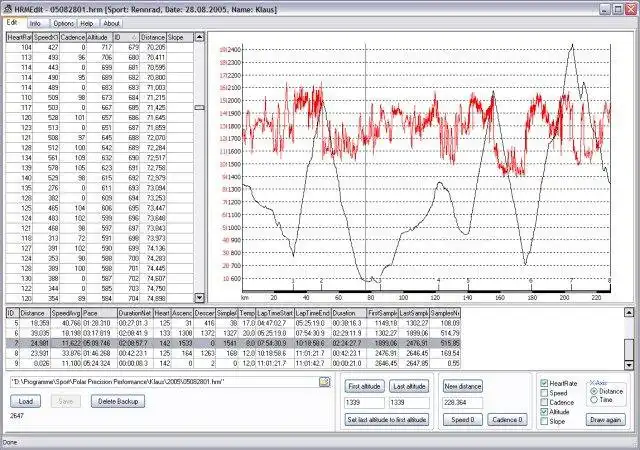Sort laps by the DurationNet column header
Screen dimensions: 640x450
[x=135, y=313]
